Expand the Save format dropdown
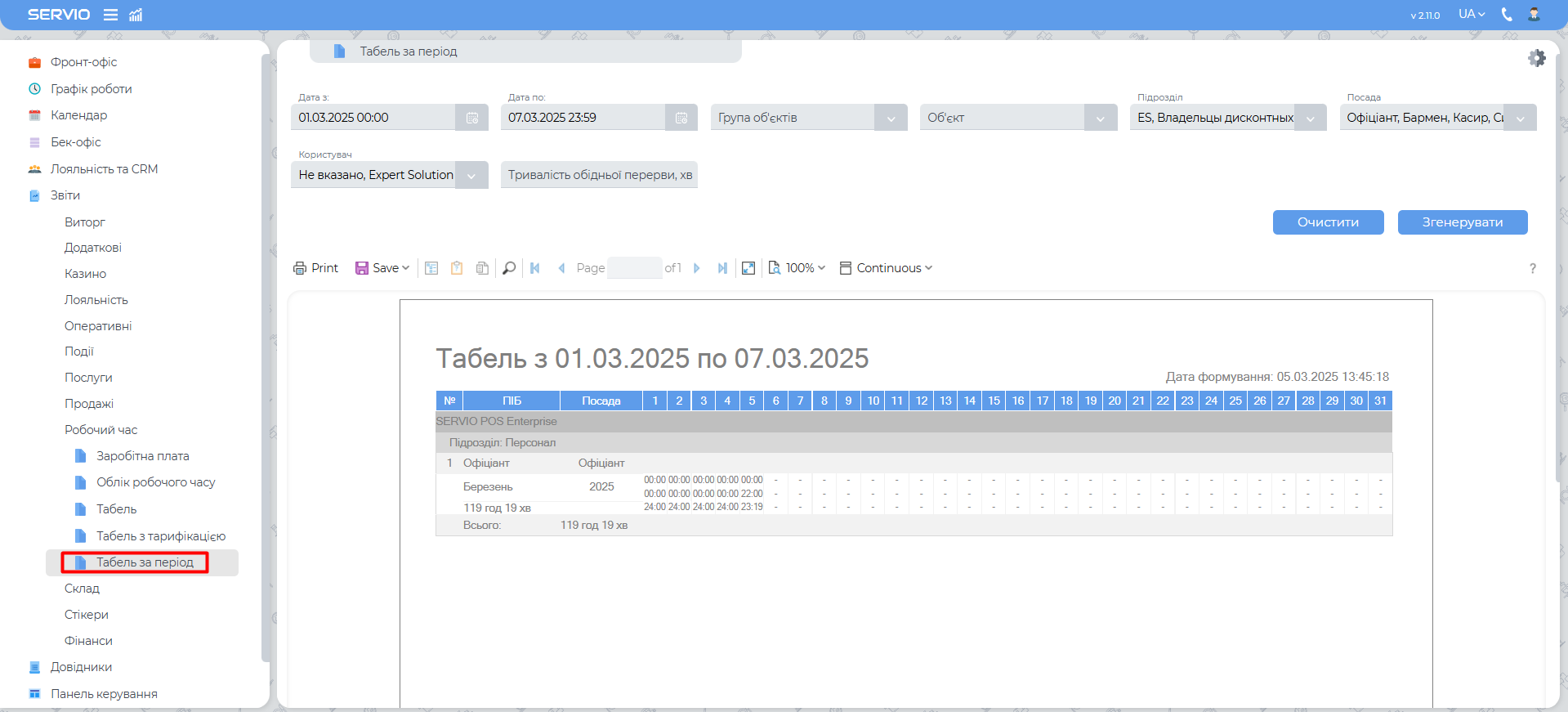Screen dimensions: 1568x712 coord(382,268)
